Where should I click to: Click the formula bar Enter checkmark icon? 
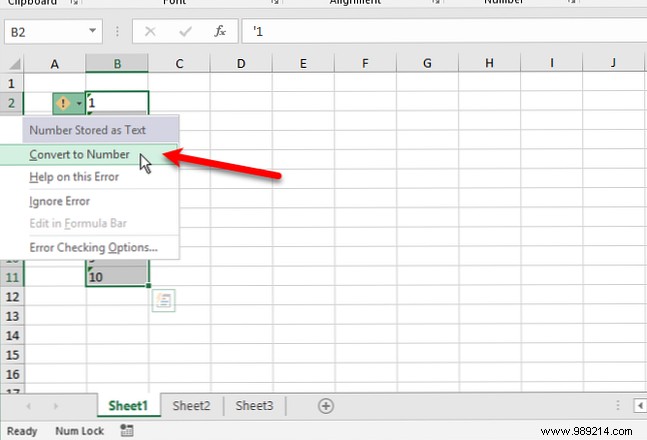coord(185,31)
